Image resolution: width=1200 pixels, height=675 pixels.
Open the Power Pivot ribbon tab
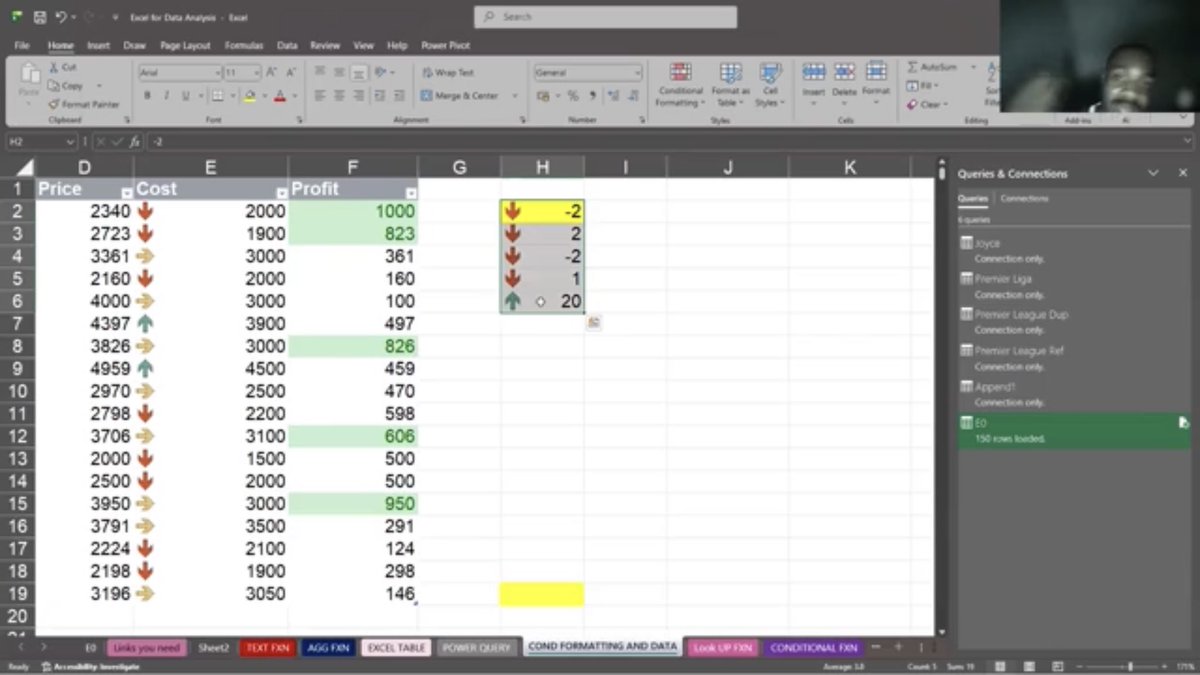[x=445, y=45]
